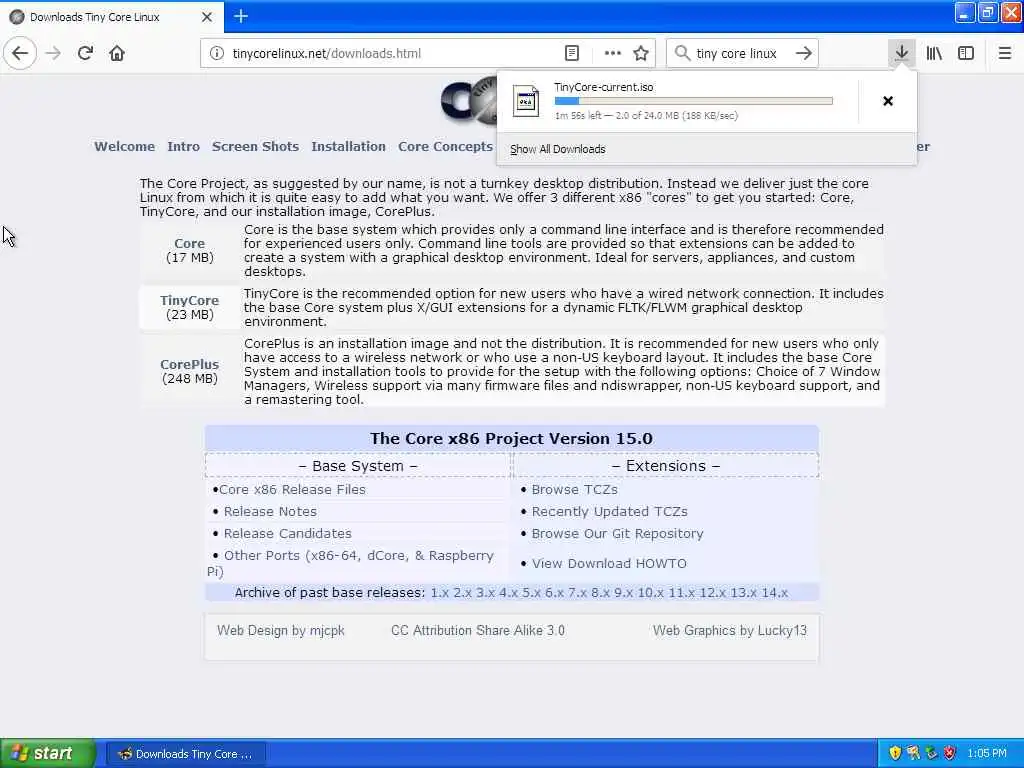Click the 1:05 PM taskbar clock
The height and width of the screenshot is (768, 1024).
(987, 753)
